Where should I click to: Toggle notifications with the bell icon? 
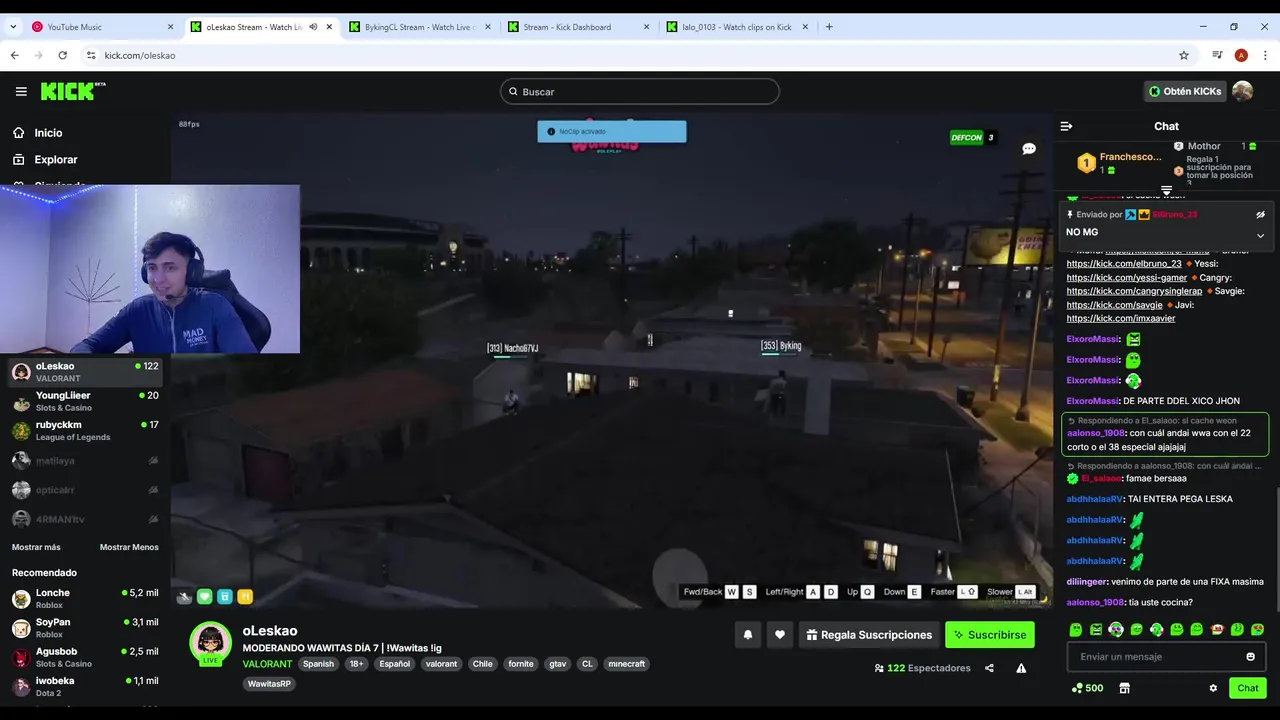[x=747, y=635]
